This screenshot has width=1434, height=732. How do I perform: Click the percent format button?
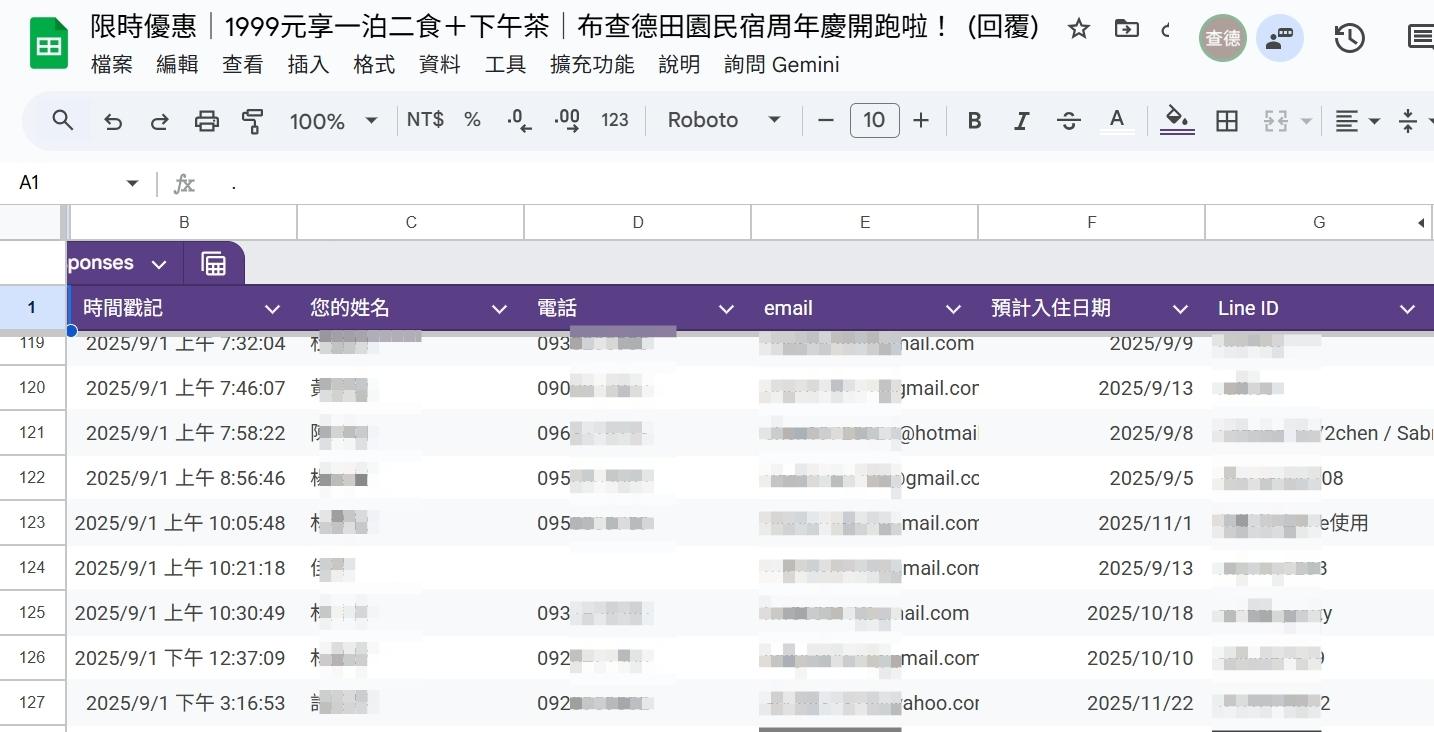click(x=472, y=120)
